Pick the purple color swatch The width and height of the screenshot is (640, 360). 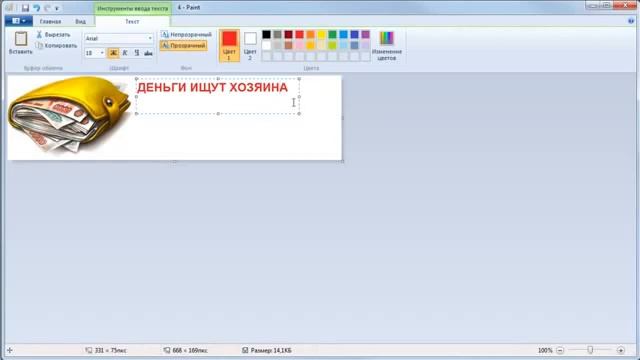pyautogui.click(x=366, y=34)
